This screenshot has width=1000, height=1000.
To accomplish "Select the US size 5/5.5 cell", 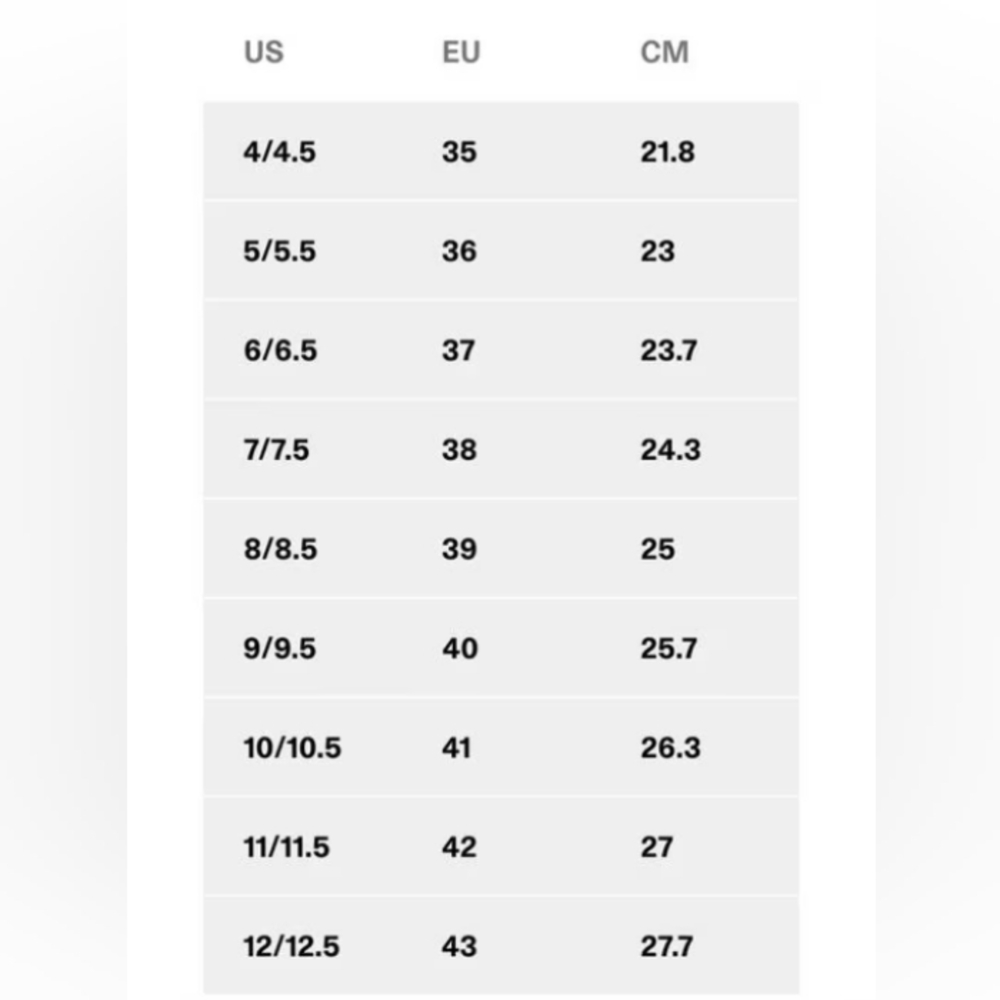I will pyautogui.click(x=279, y=251).
